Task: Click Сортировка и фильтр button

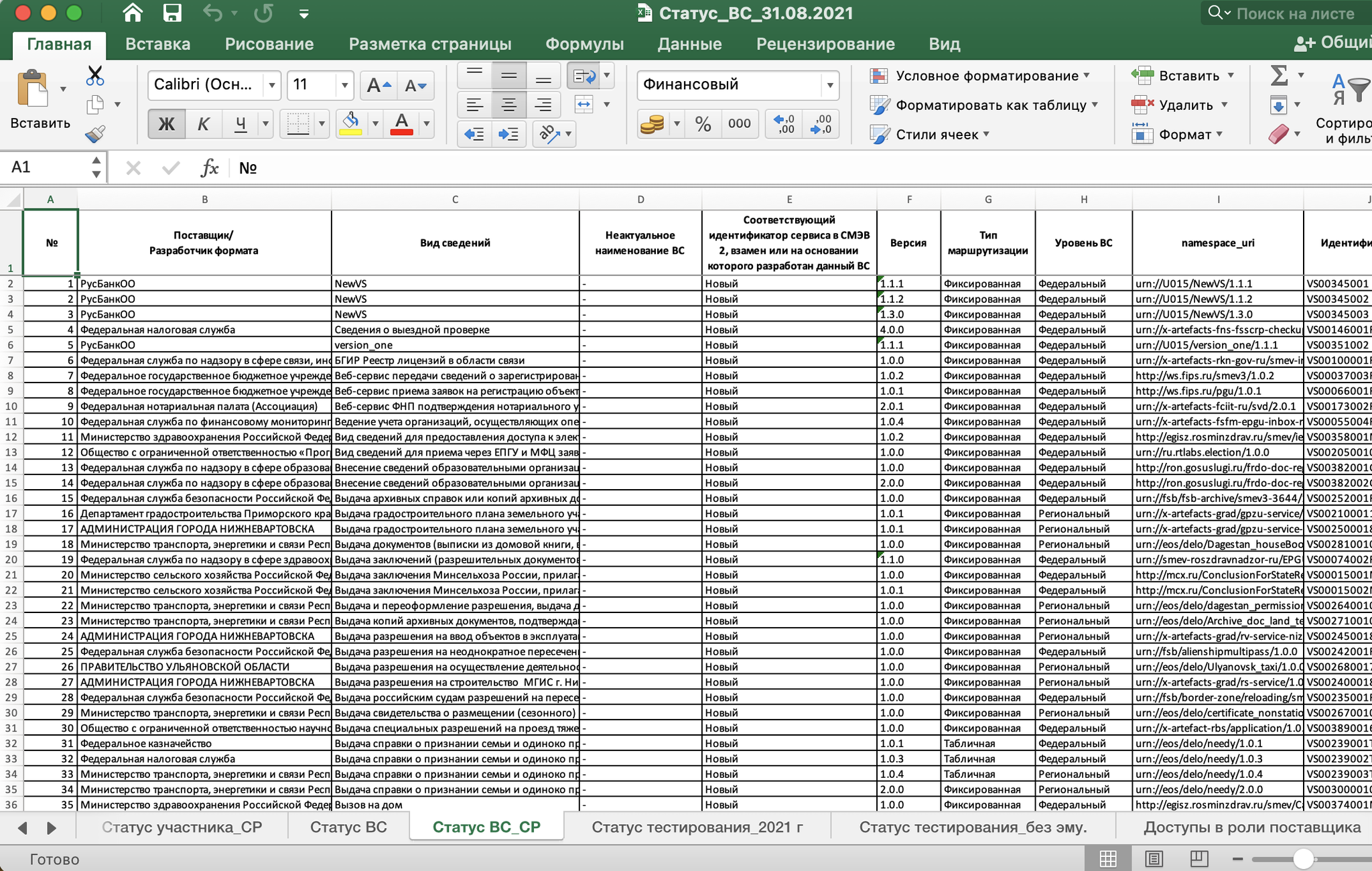Action: [x=1345, y=109]
